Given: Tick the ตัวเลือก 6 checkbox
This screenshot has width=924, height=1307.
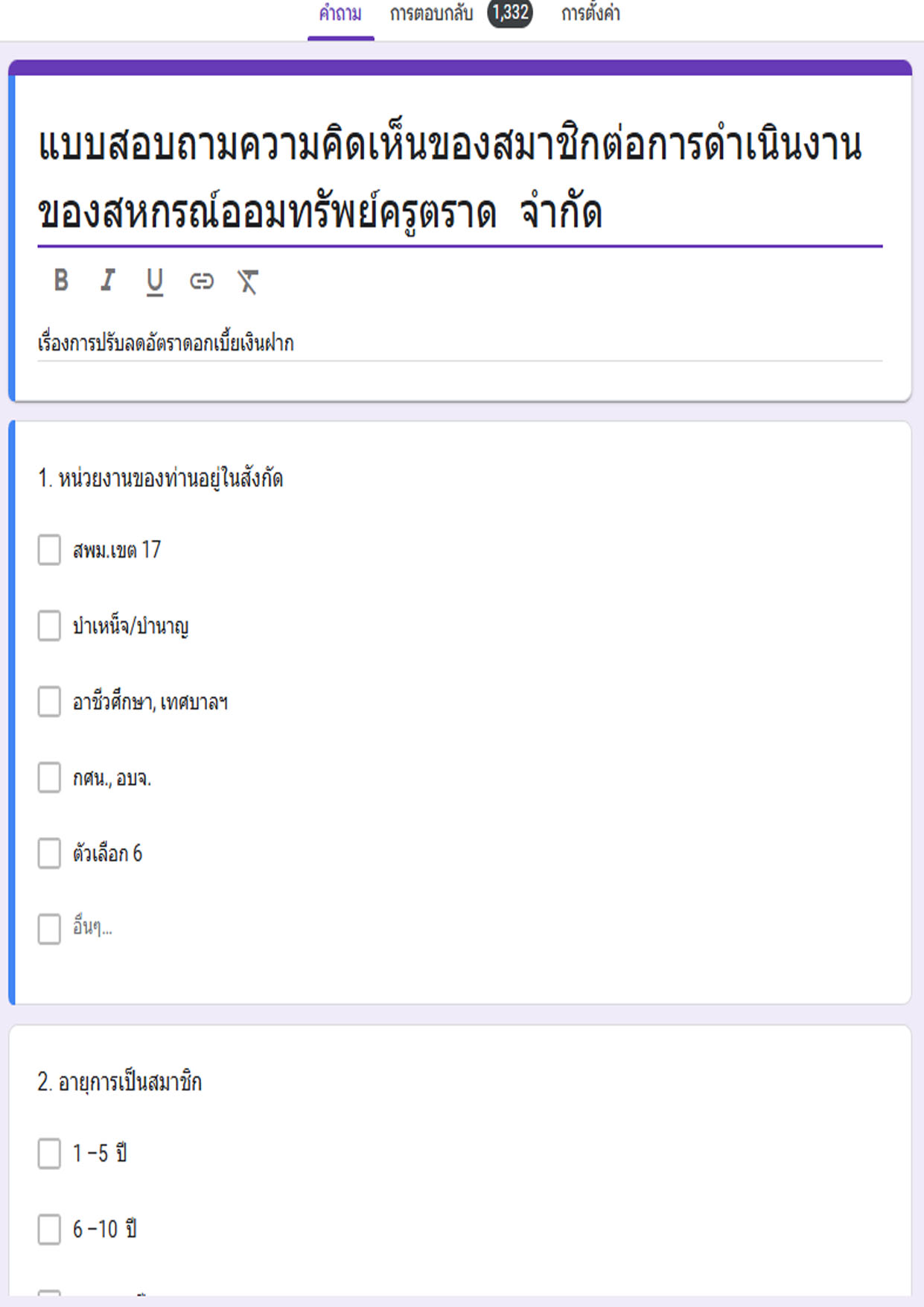Looking at the screenshot, I should (x=49, y=853).
